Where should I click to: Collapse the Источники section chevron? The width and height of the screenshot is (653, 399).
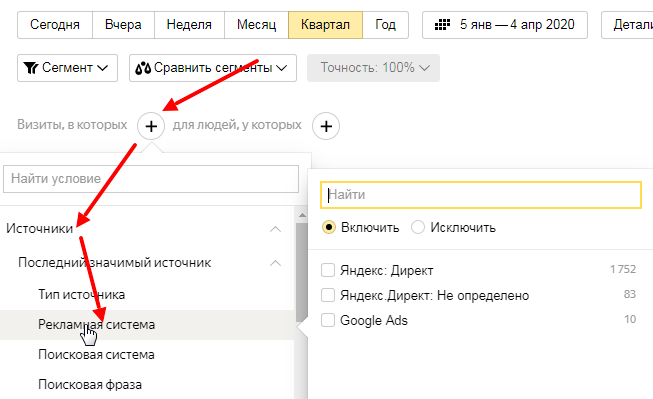[x=275, y=229]
